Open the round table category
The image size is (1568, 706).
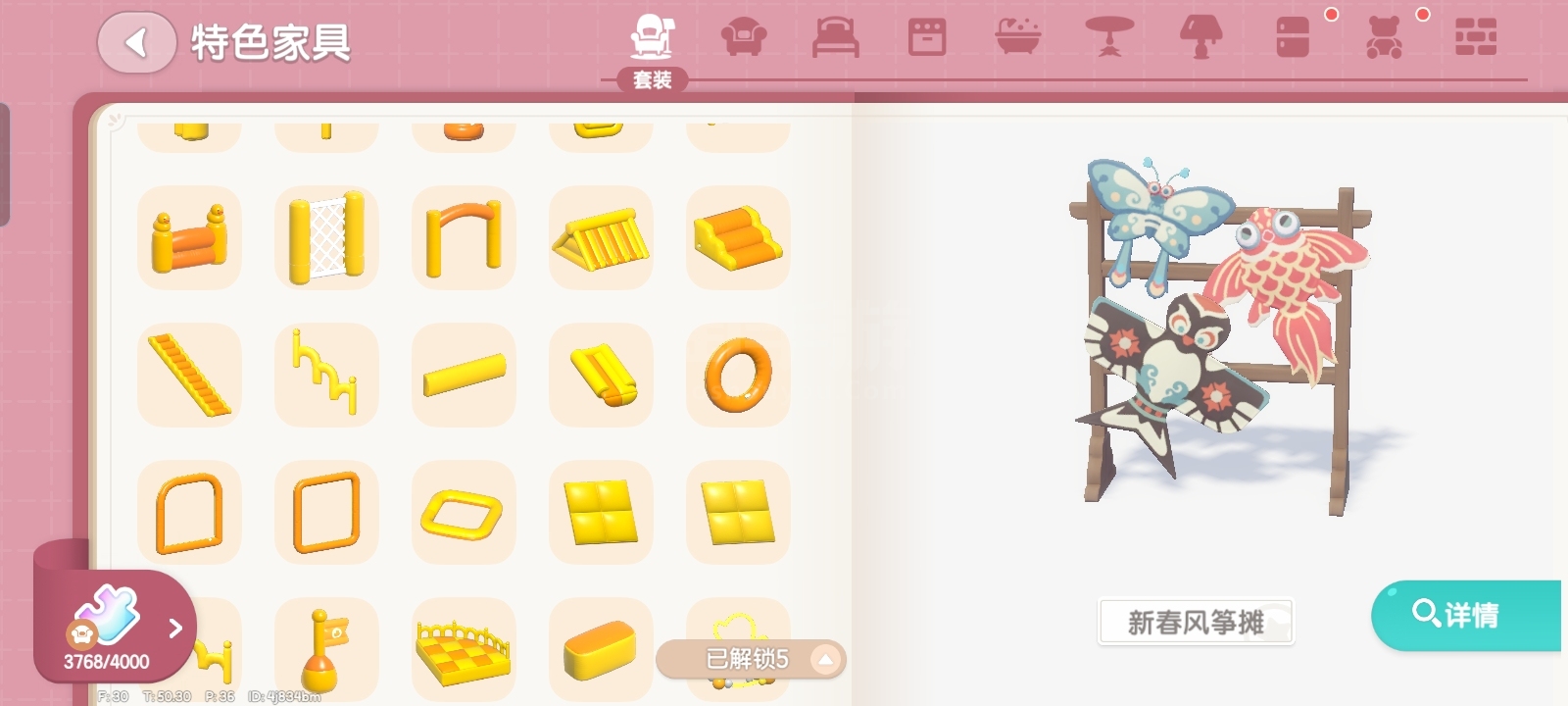pyautogui.click(x=1109, y=37)
